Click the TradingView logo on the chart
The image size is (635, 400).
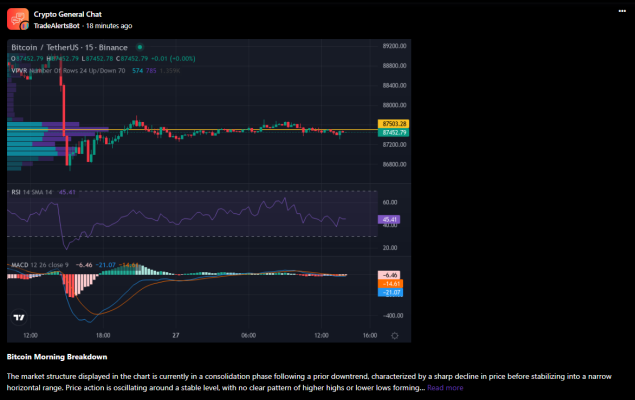coord(19,317)
